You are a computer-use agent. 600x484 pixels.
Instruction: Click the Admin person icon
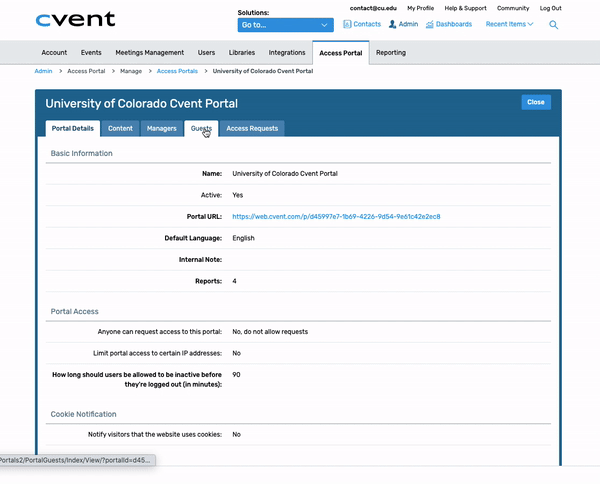point(392,24)
